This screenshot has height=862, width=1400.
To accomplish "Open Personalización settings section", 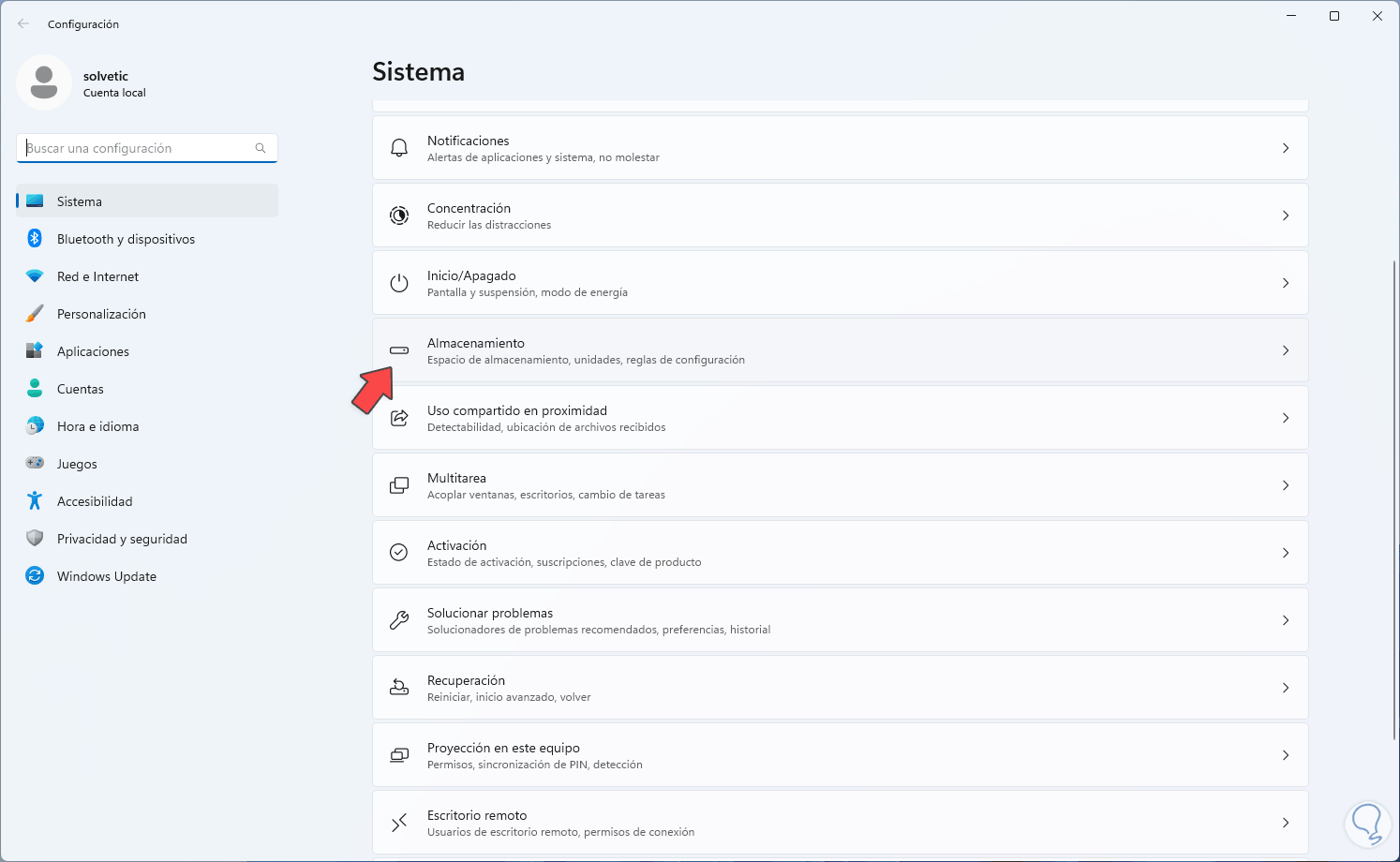I will (x=101, y=314).
